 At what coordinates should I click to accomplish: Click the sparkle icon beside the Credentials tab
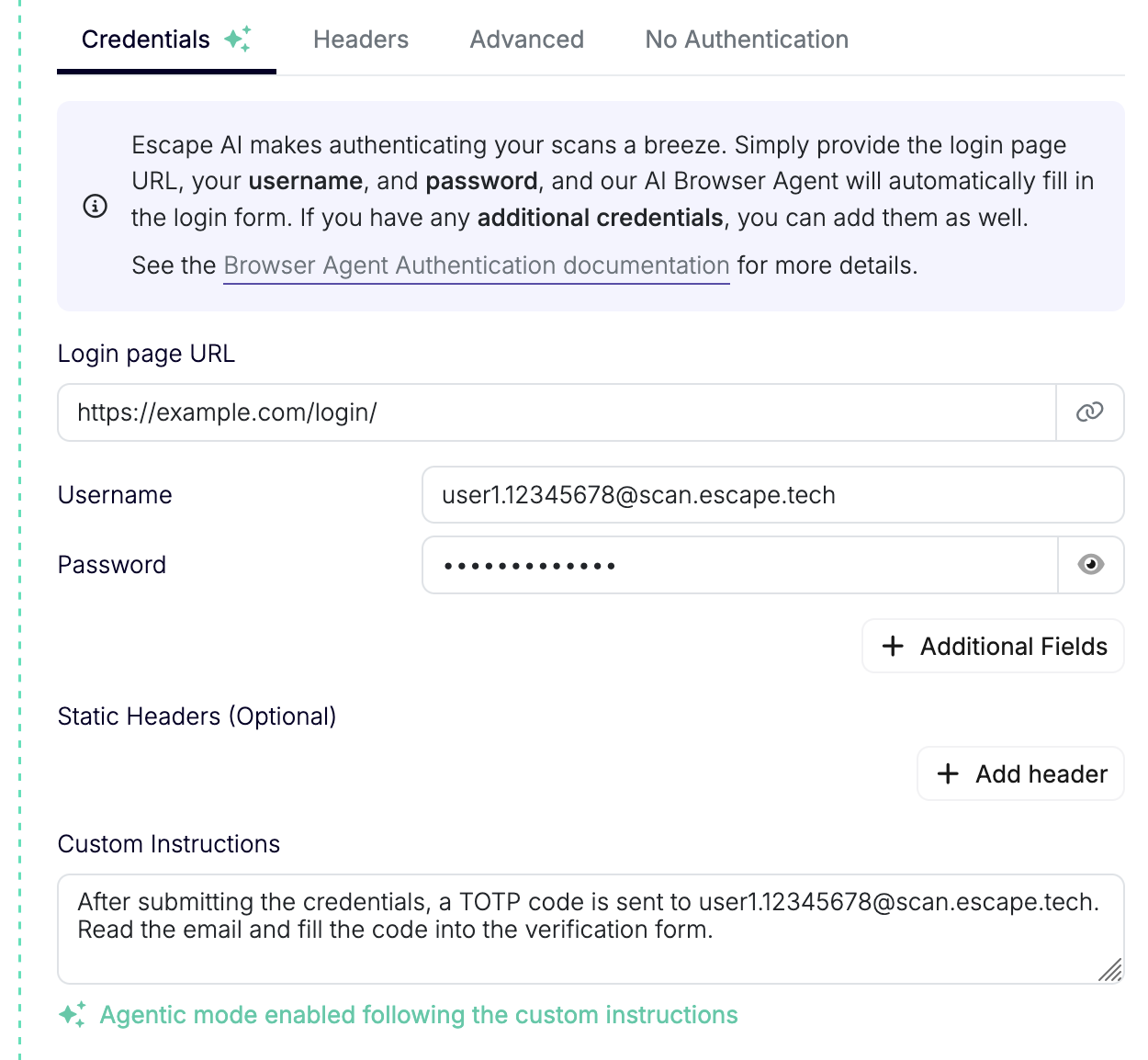[x=239, y=39]
